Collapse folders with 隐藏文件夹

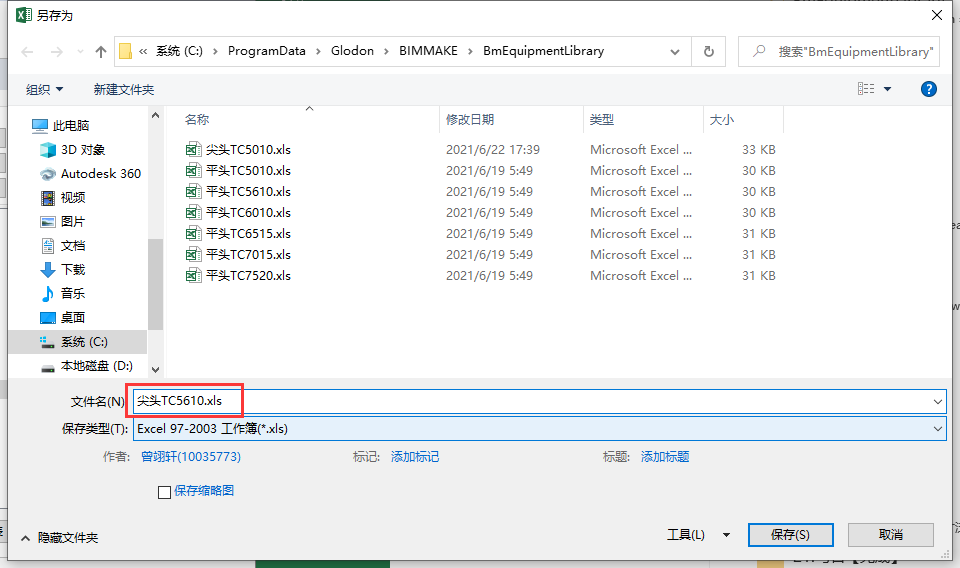[x=59, y=537]
